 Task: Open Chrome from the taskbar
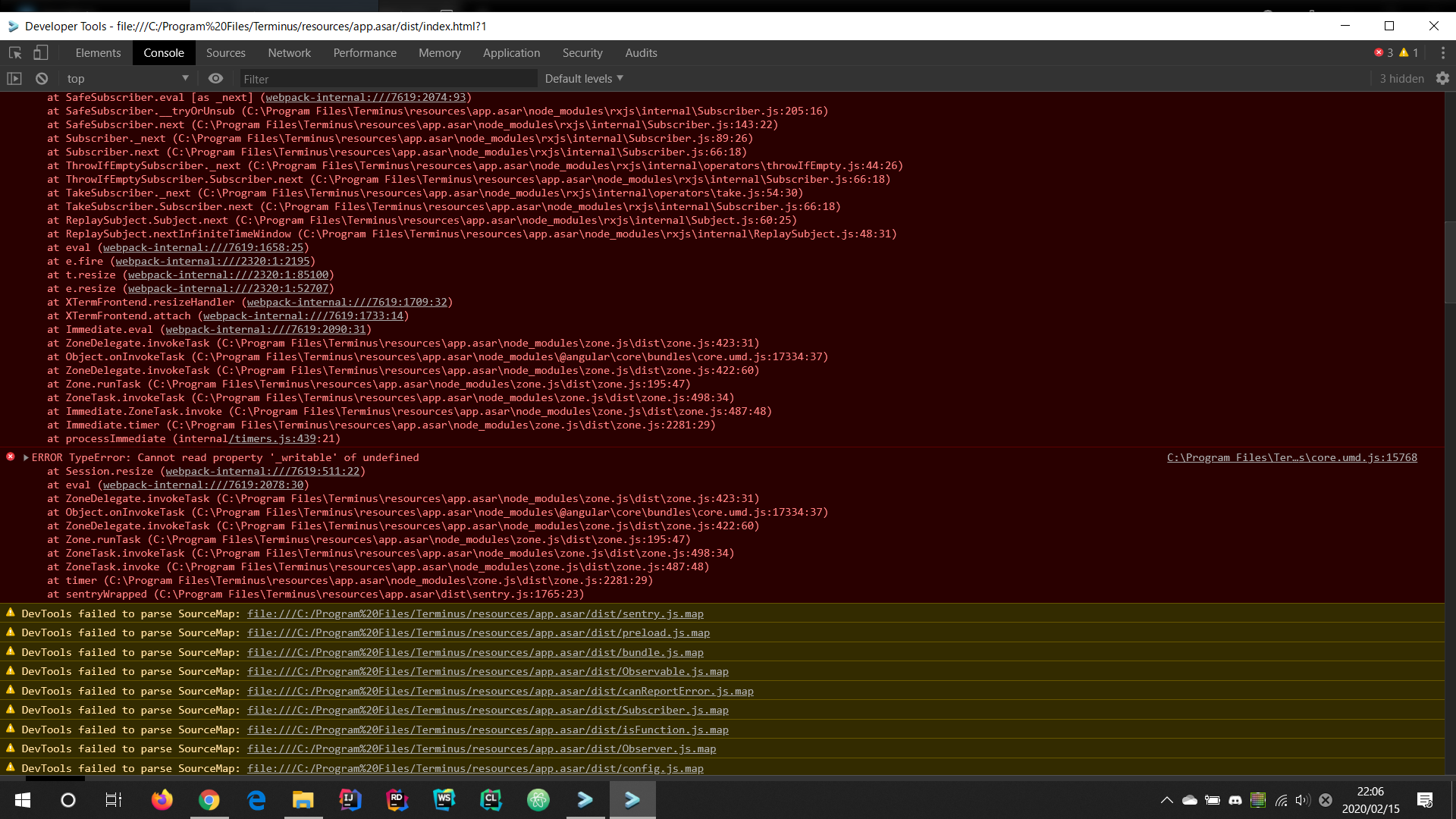209,800
